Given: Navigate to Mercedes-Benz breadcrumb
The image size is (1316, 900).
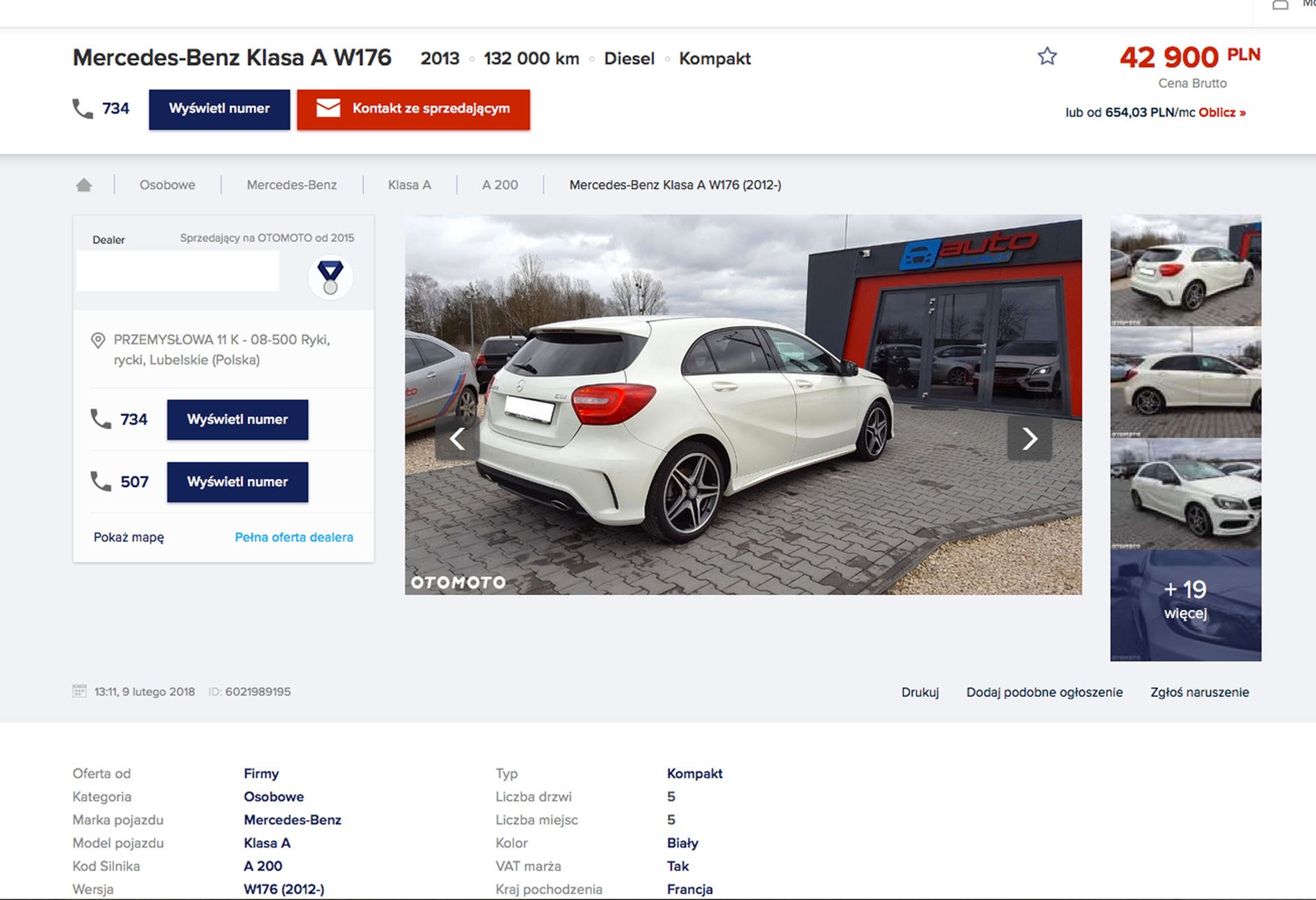Looking at the screenshot, I should [x=291, y=185].
